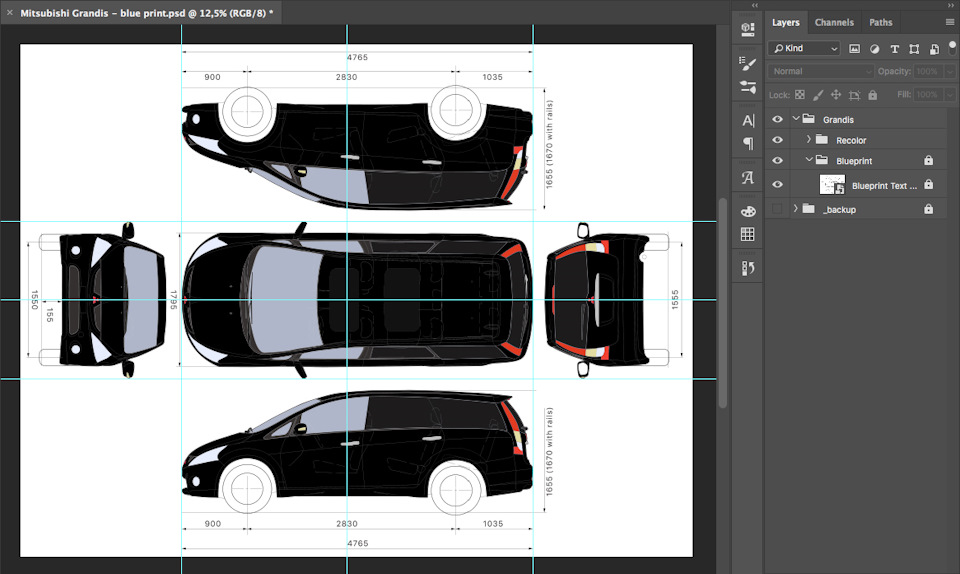
Task: Hide the Blueprint group
Action: pyautogui.click(x=777, y=160)
